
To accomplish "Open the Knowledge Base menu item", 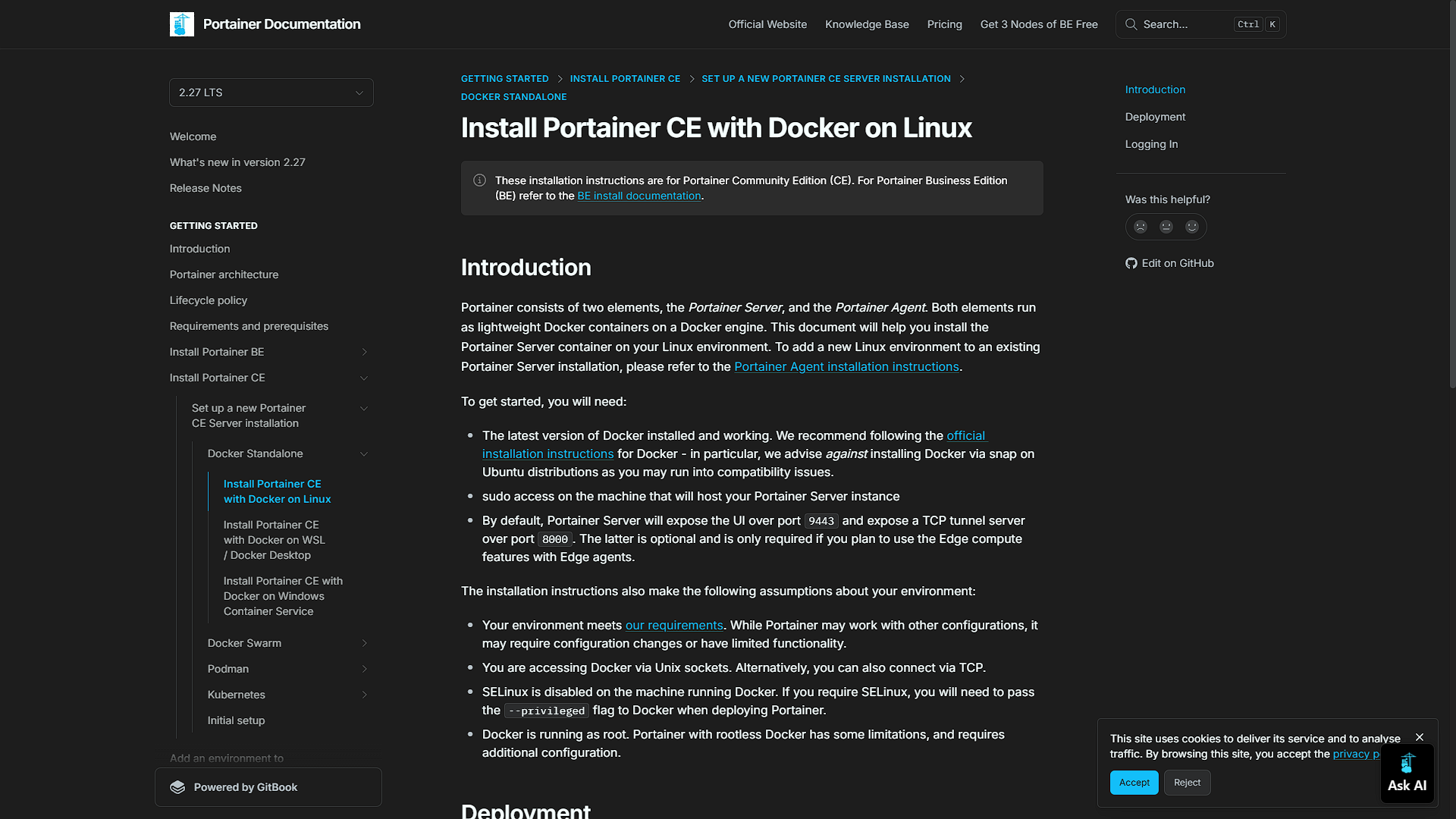I will (867, 24).
